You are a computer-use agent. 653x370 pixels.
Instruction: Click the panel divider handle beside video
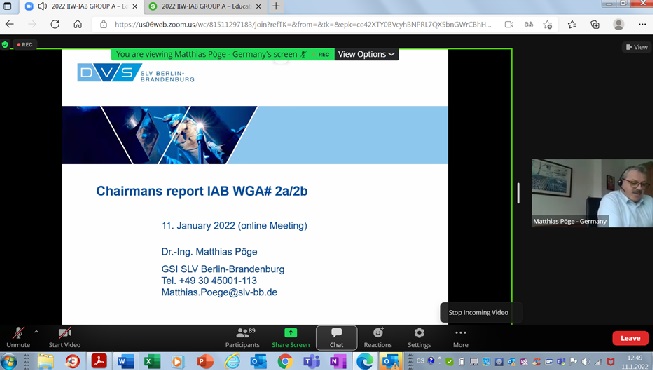[518, 192]
